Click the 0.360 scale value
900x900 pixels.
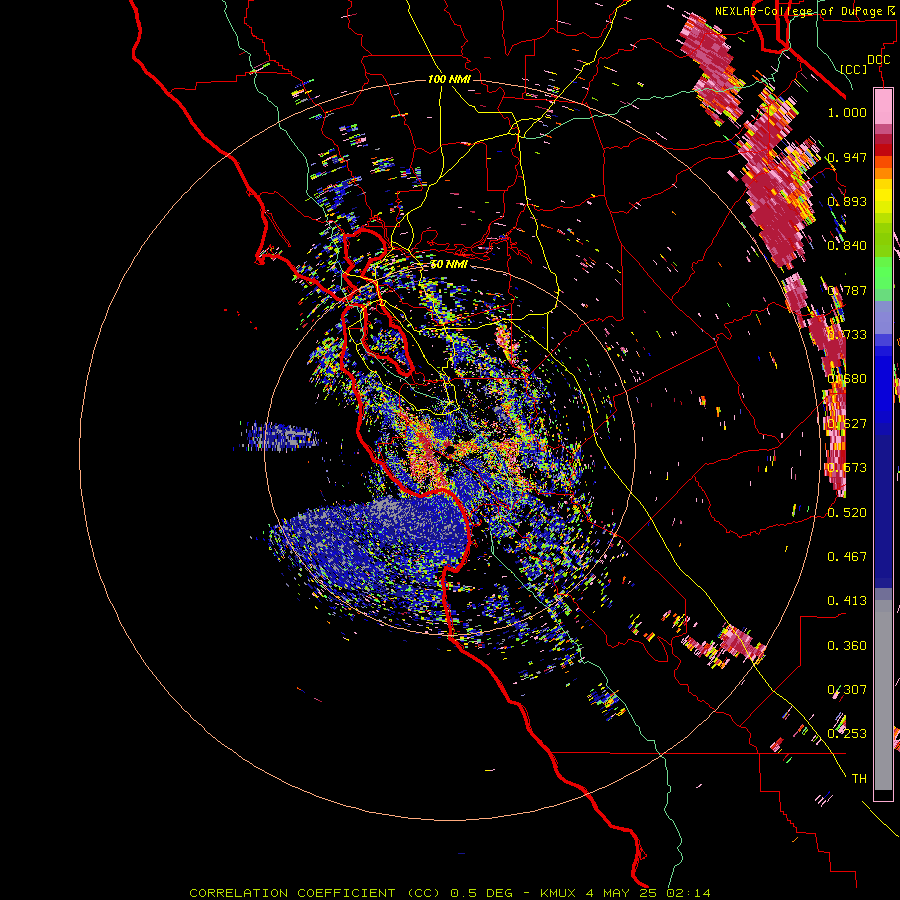pos(847,646)
